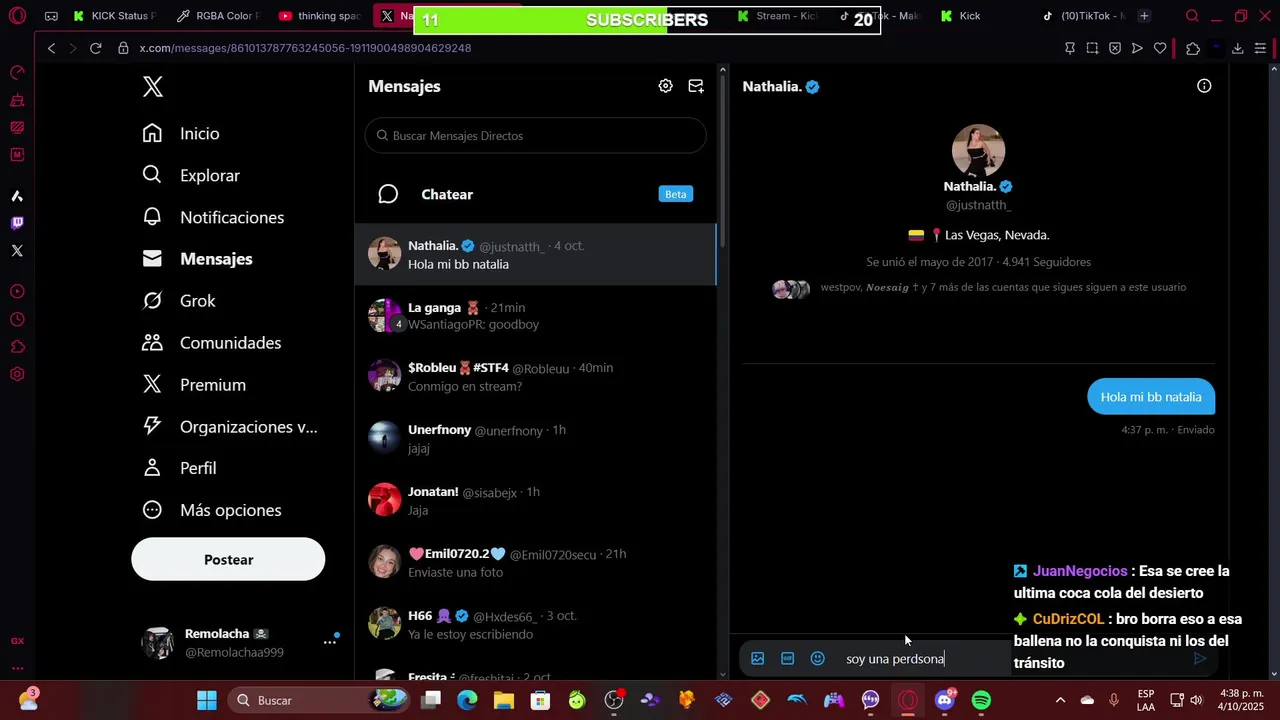Open Notificaciones in X navigation
1280x720 pixels.
(213, 217)
